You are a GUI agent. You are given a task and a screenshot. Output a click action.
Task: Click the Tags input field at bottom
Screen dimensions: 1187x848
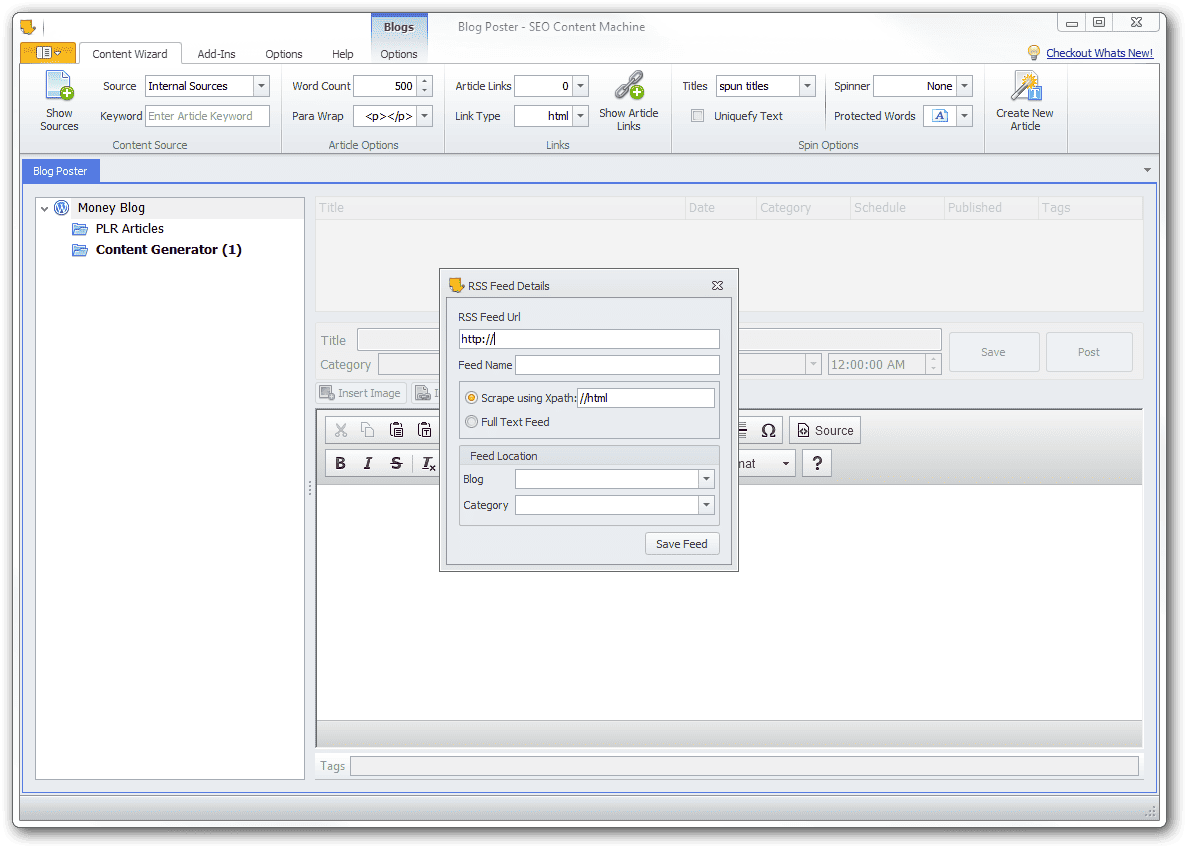[x=744, y=765]
